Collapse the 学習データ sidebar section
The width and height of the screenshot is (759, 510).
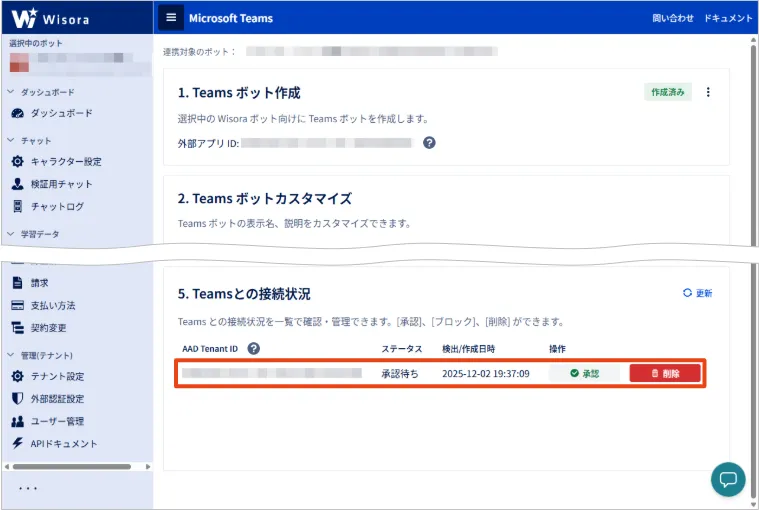11,234
